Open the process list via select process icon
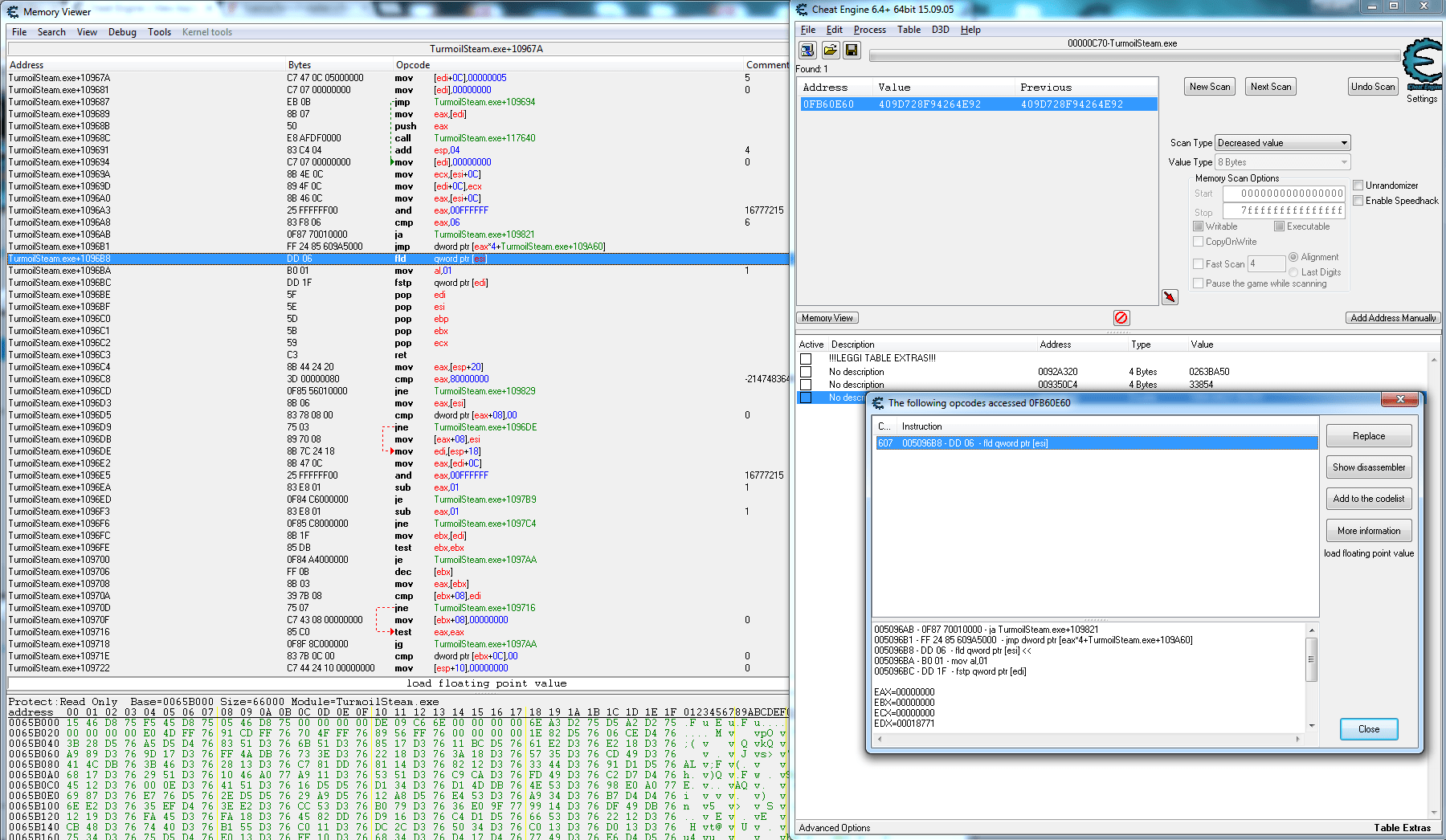The width and height of the screenshot is (1446, 840). [807, 50]
